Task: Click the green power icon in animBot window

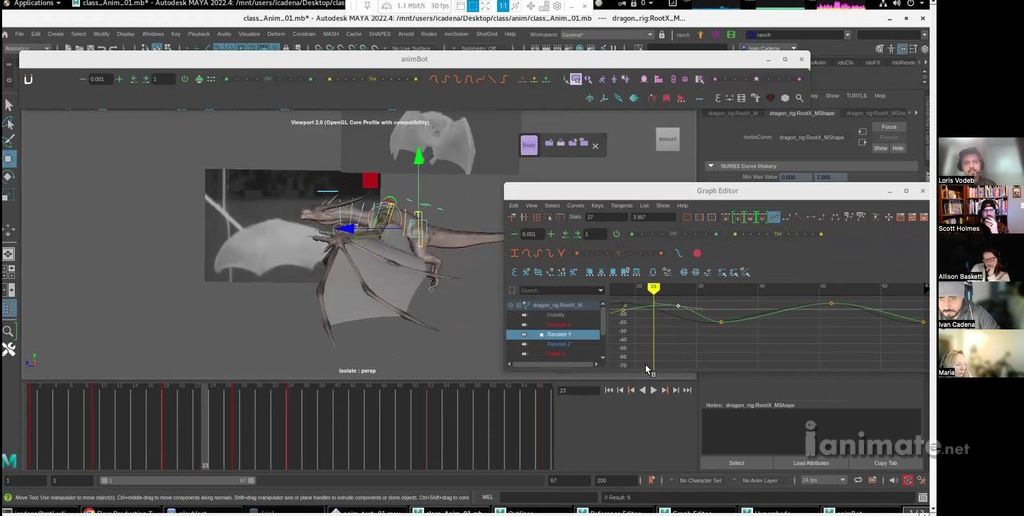Action: pos(185,79)
